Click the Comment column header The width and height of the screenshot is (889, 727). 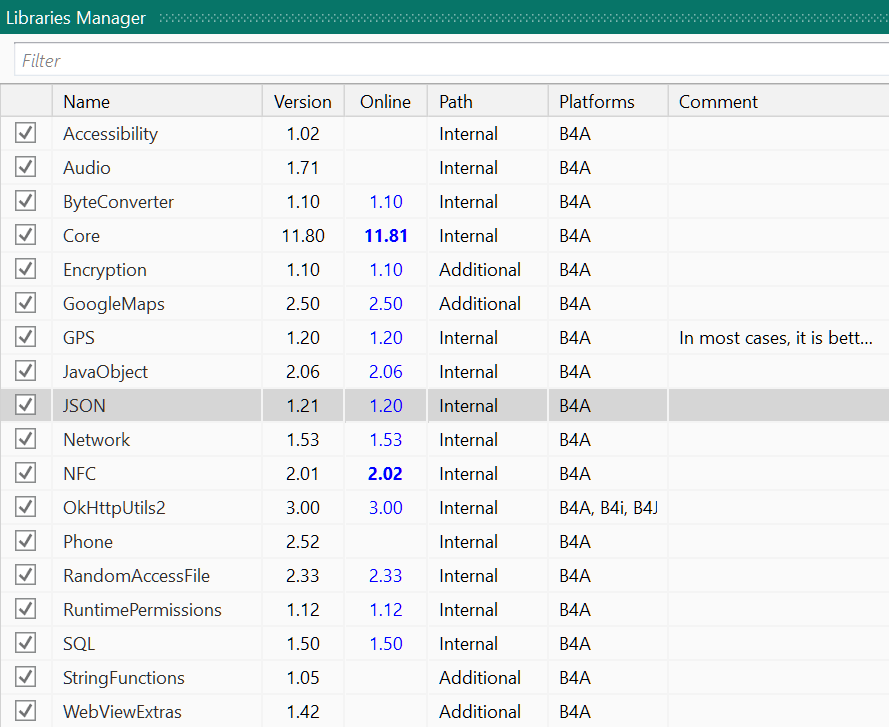[x=718, y=101]
